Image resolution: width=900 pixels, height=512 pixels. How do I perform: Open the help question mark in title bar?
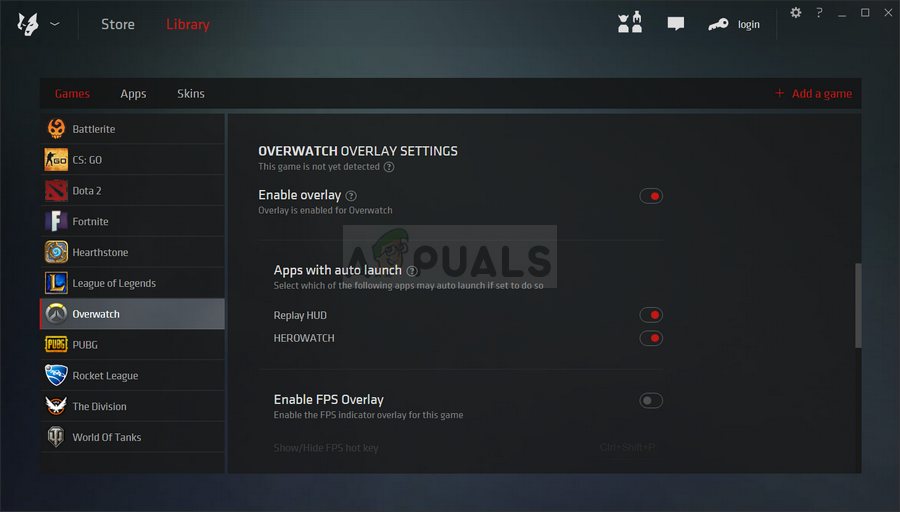pos(819,12)
